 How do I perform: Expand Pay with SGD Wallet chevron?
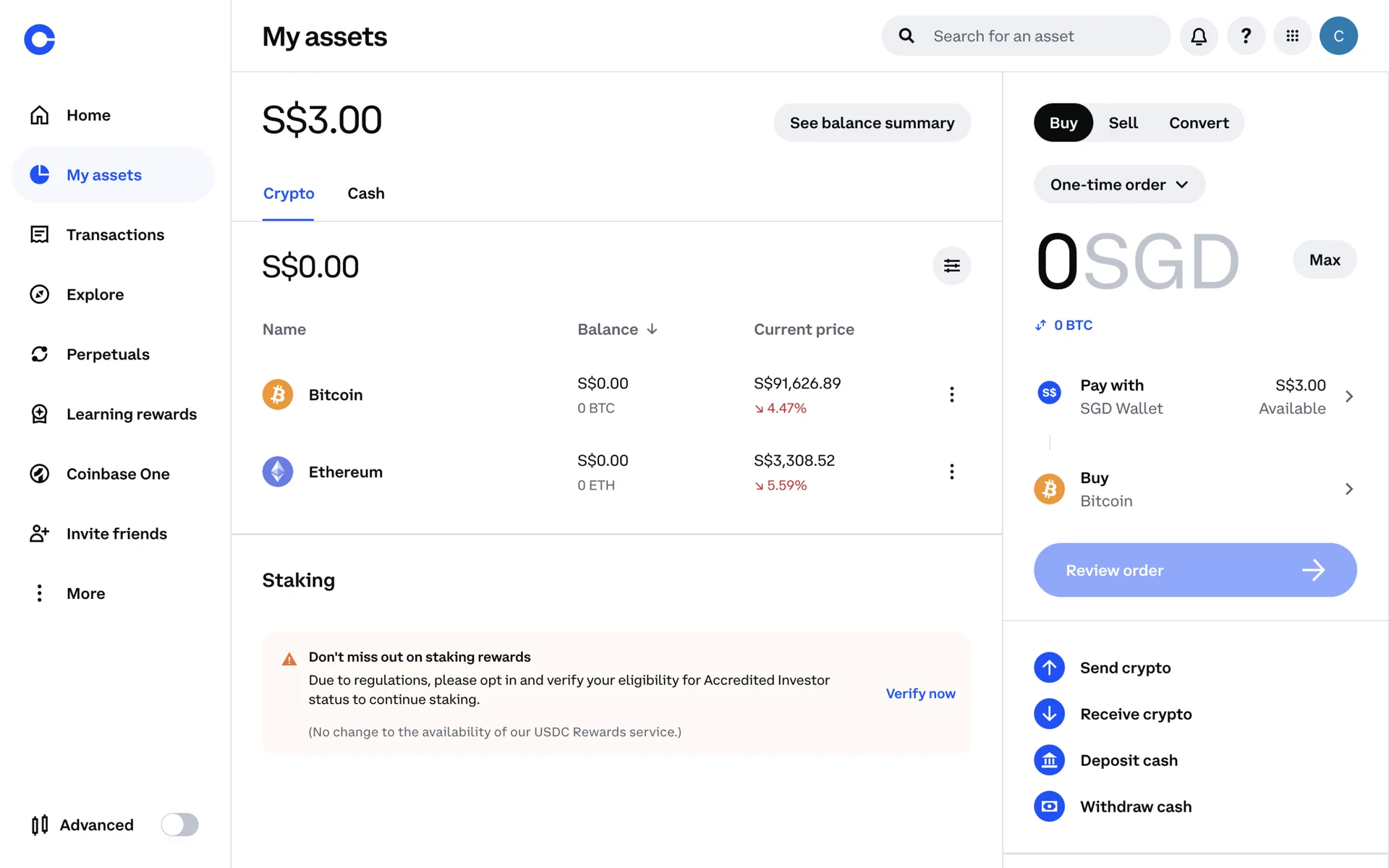pos(1348,396)
